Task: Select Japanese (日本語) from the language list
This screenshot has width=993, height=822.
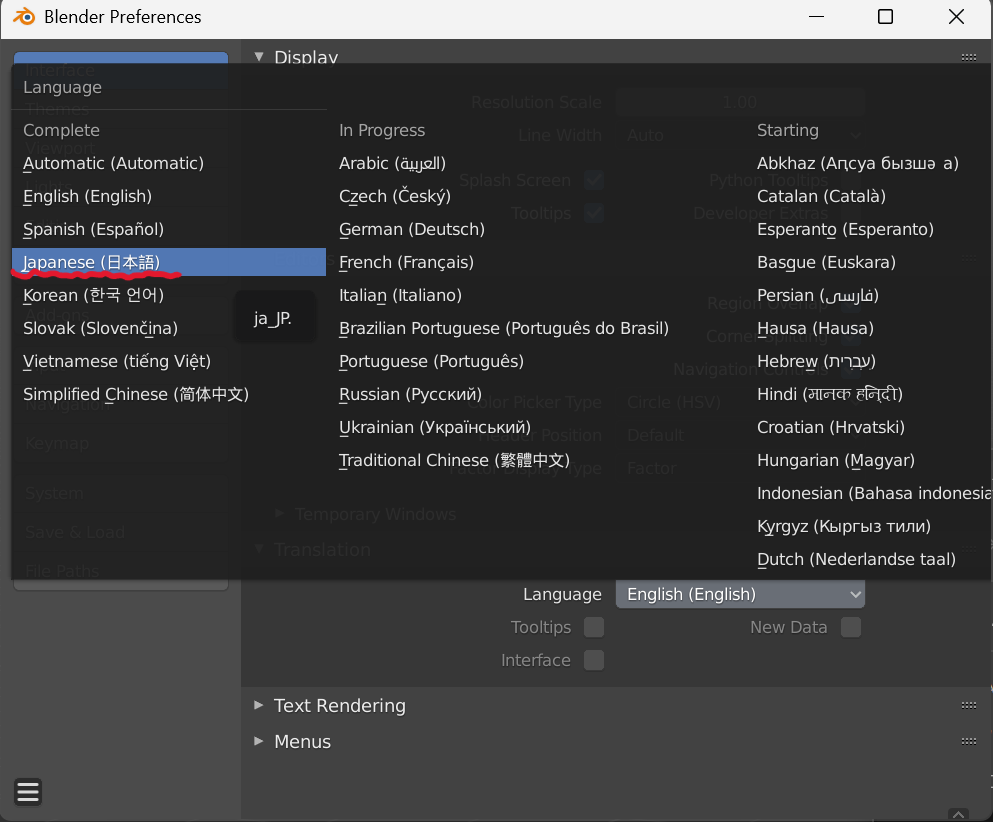Action: [90, 262]
